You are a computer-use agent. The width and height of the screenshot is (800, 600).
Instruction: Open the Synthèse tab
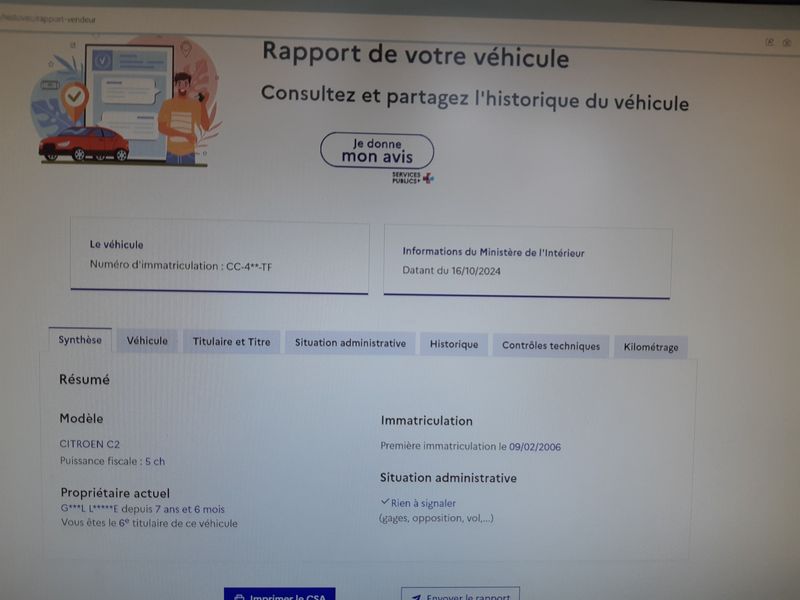(80, 340)
